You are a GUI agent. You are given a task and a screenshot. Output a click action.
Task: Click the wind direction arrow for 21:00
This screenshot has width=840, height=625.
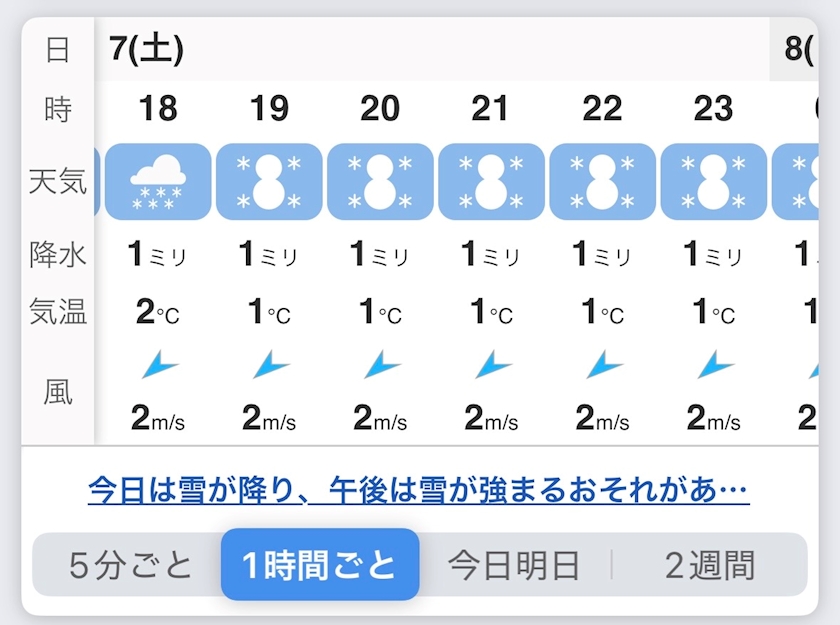tap(492, 366)
